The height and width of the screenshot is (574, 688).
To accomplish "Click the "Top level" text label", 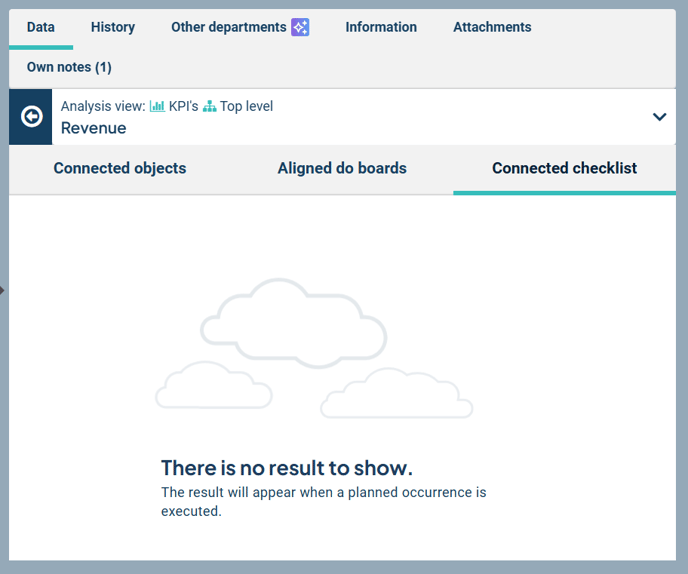I will click(246, 106).
